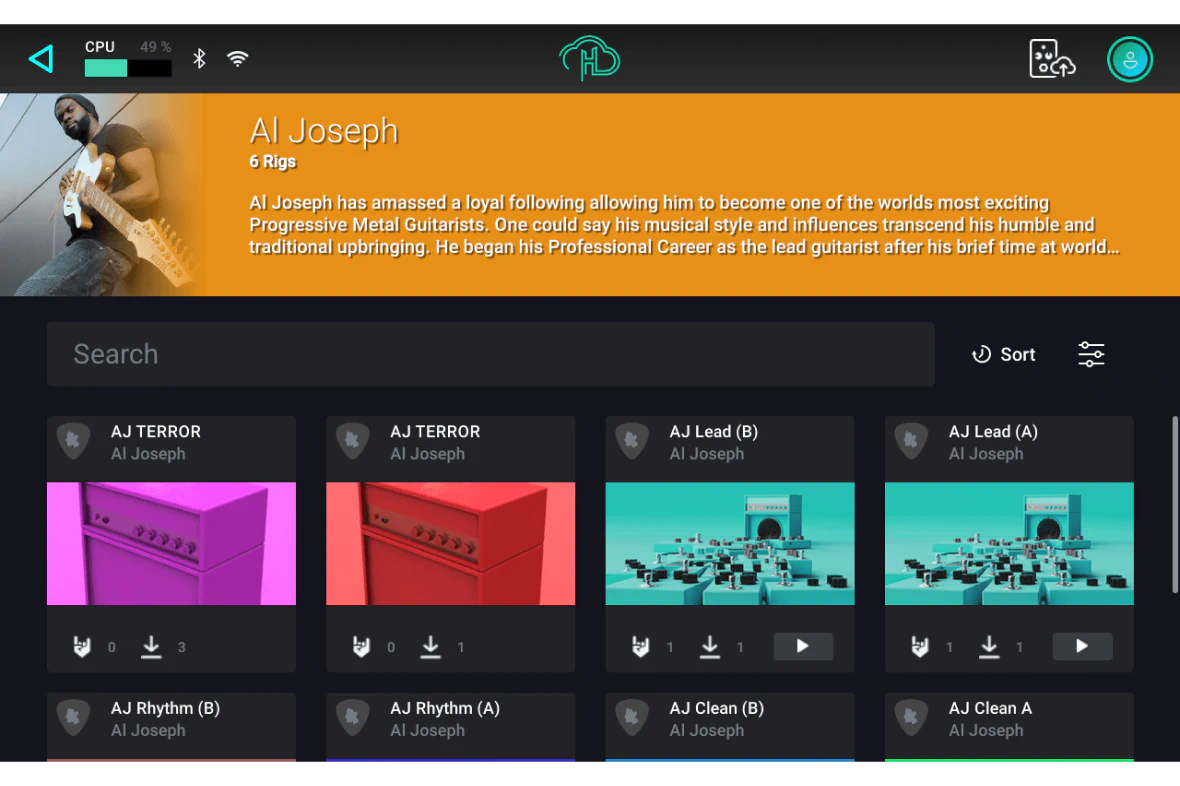Open the Bluetooth status icon
The width and height of the screenshot is (1180, 786).
pos(199,59)
